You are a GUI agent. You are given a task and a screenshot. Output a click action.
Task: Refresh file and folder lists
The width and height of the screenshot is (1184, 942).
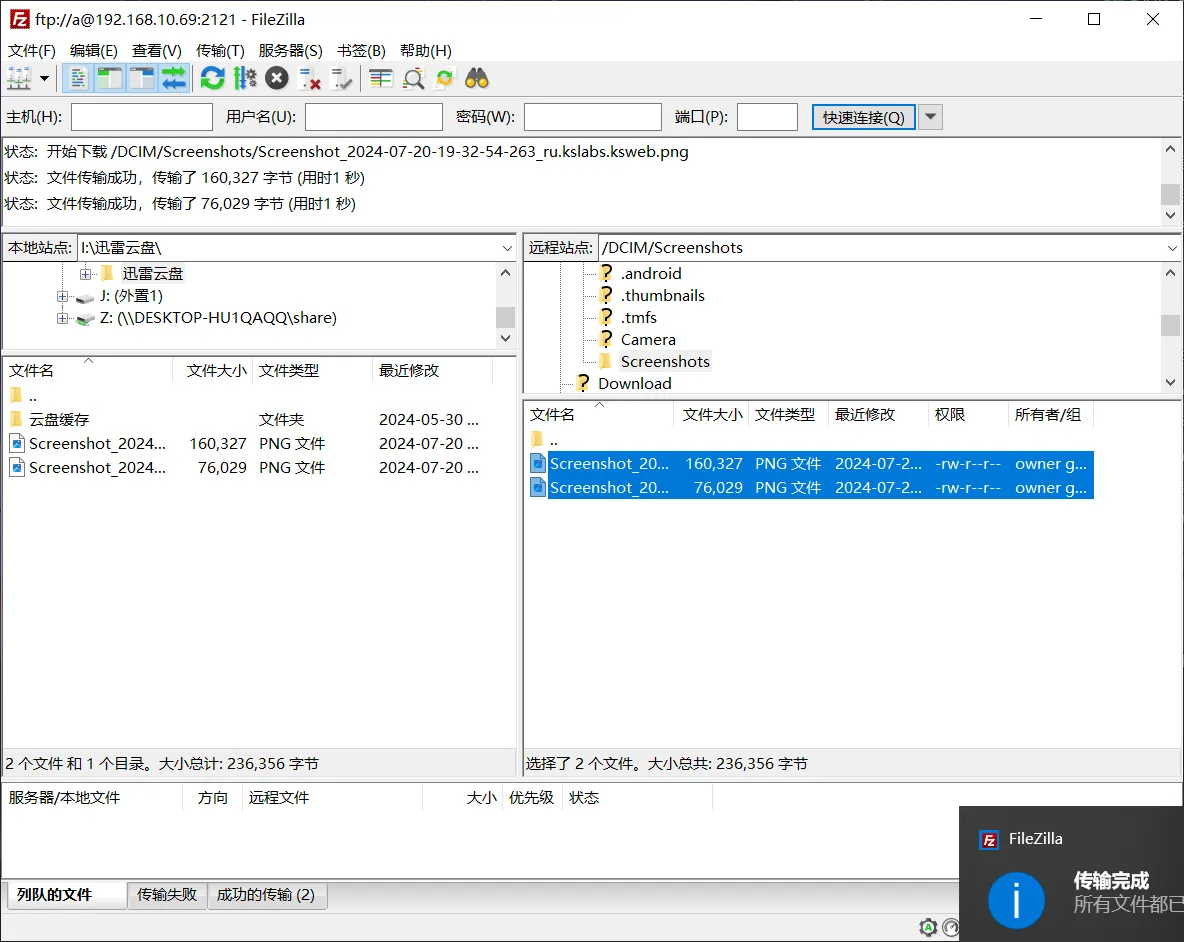point(213,78)
